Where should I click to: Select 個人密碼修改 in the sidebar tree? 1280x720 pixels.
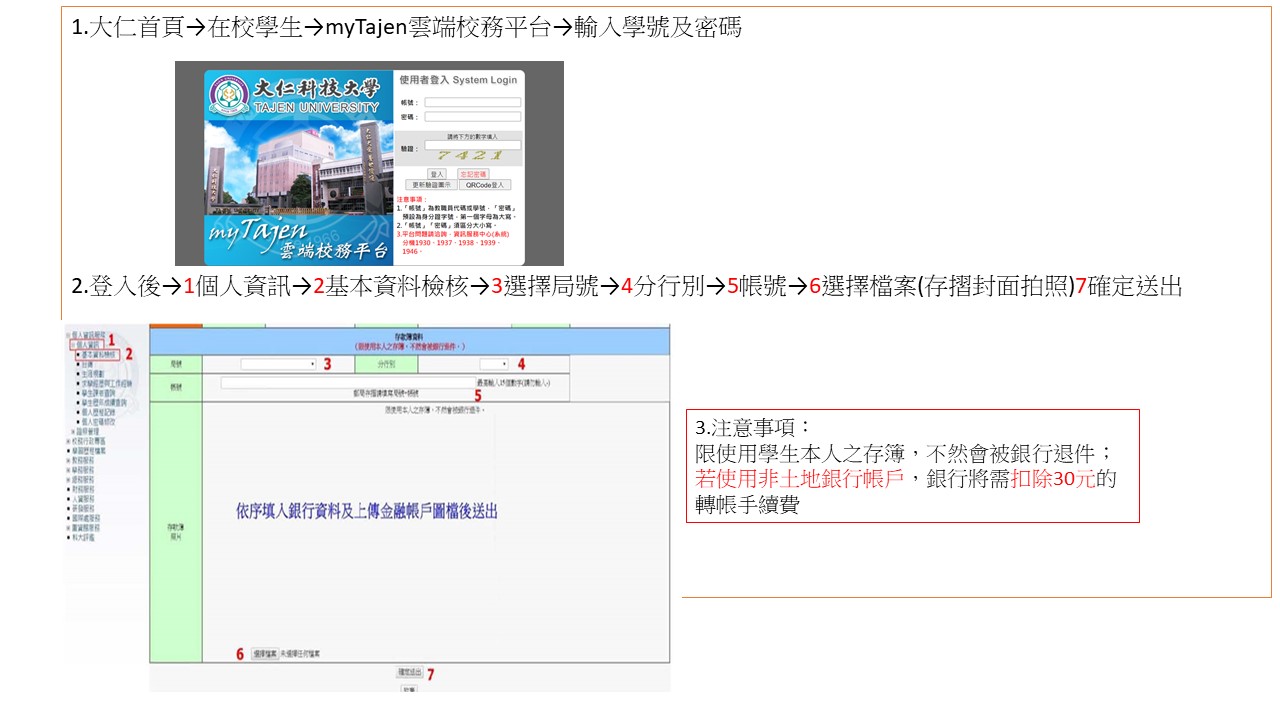[x=98, y=422]
